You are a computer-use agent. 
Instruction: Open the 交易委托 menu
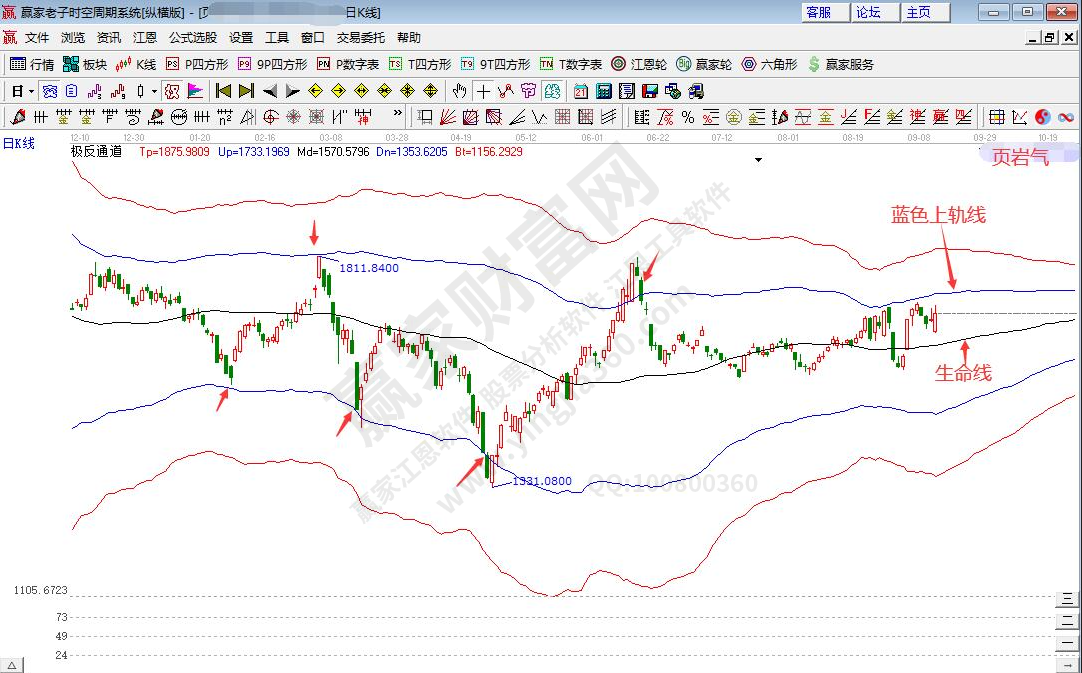(x=360, y=38)
